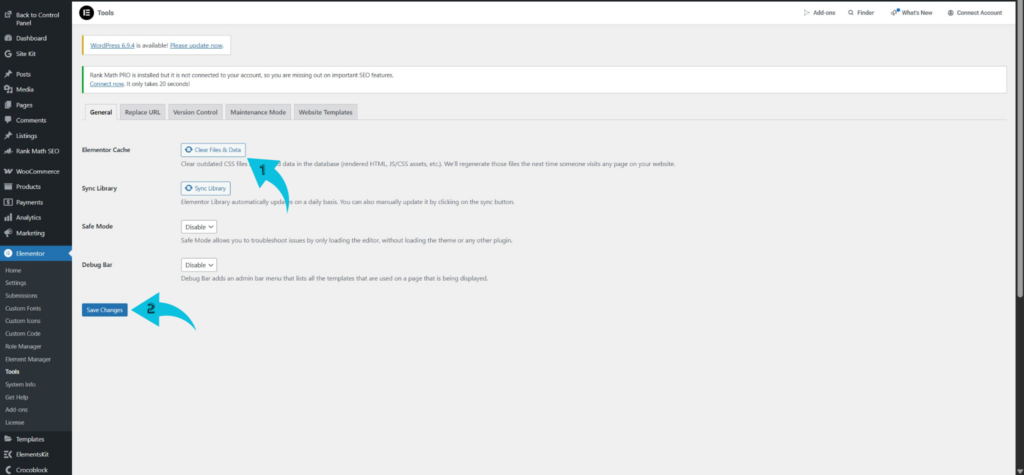Open Role Manager submenu item
1024x475 pixels.
tap(23, 346)
